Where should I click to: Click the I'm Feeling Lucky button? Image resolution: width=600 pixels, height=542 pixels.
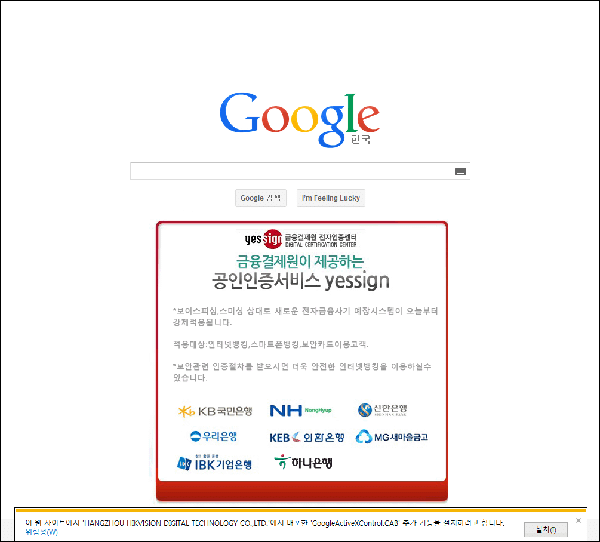point(331,198)
